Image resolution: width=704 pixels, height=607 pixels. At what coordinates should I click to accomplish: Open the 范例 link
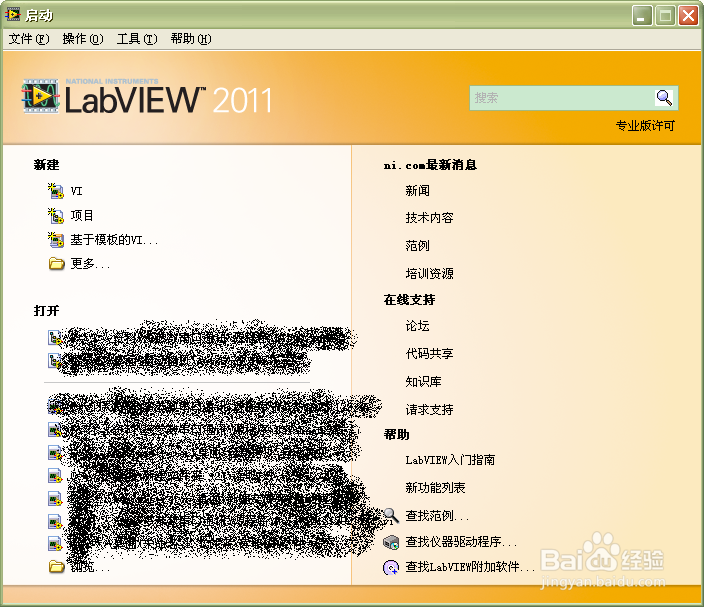418,246
